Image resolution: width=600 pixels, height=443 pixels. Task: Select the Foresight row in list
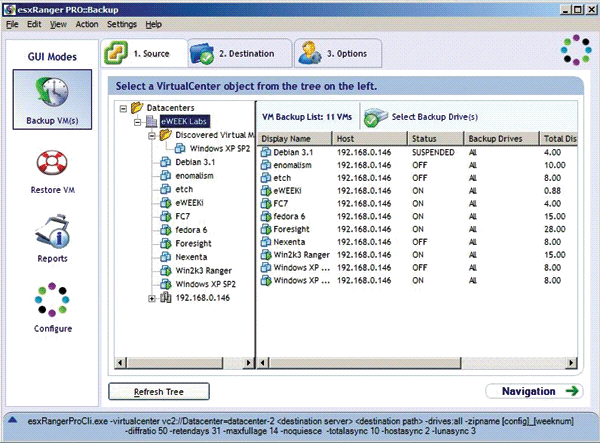tap(418, 229)
